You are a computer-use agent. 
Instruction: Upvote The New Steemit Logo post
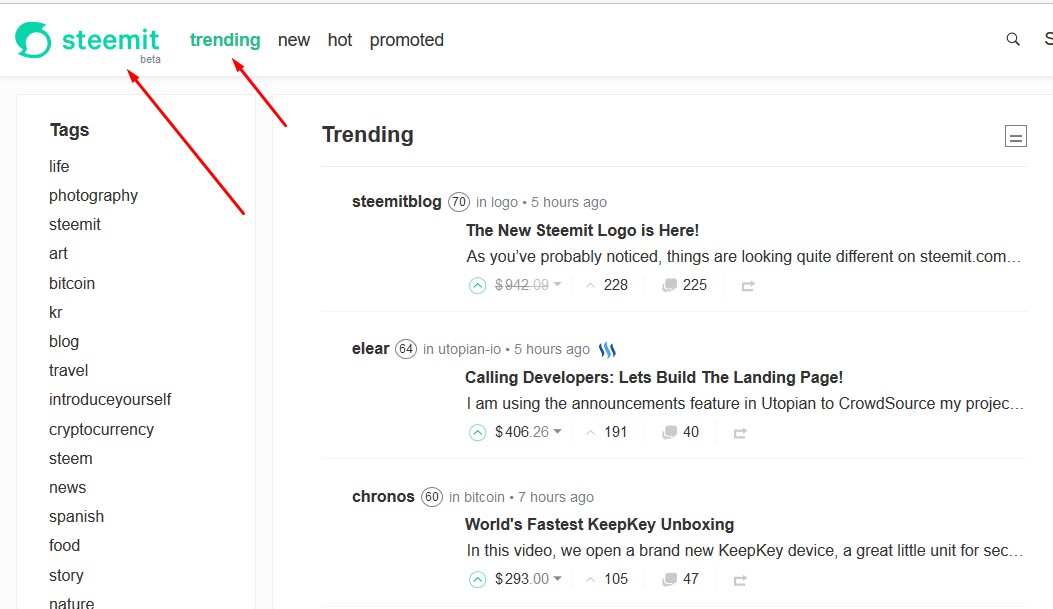(477, 285)
